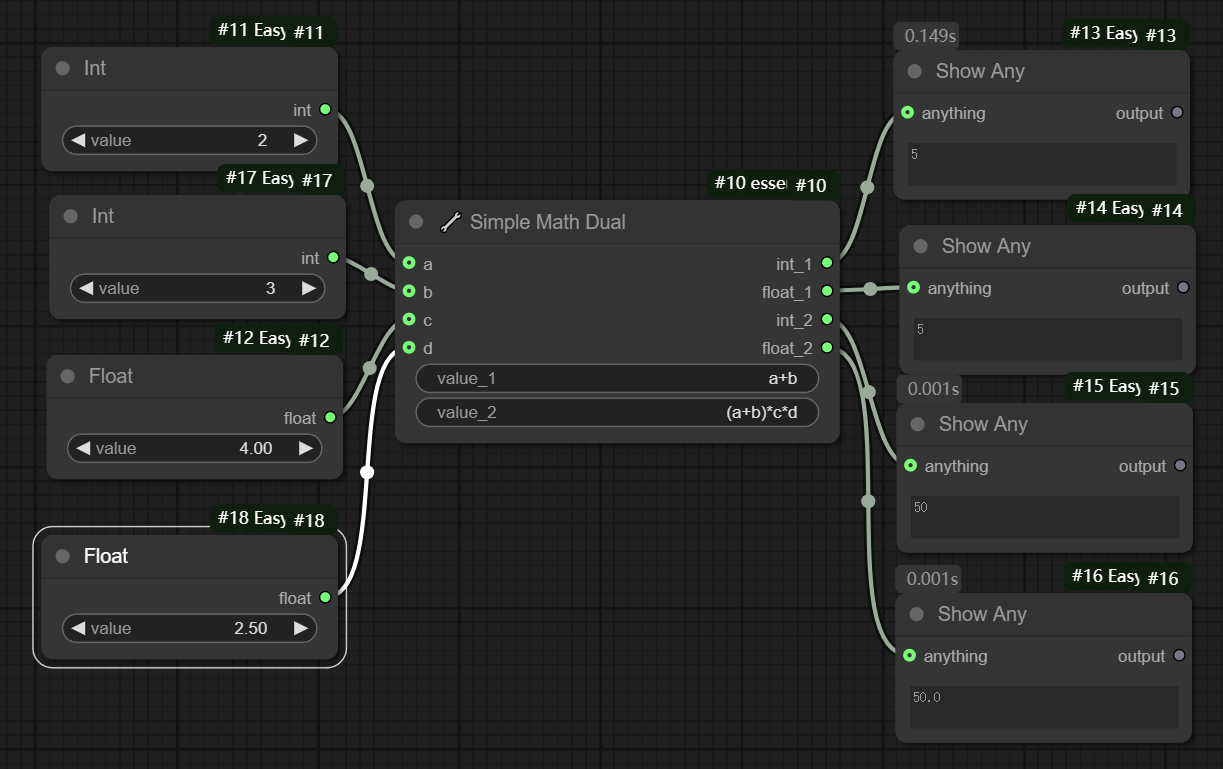
Task: Collapse the Simple Math Dual node dot
Action: click(416, 222)
